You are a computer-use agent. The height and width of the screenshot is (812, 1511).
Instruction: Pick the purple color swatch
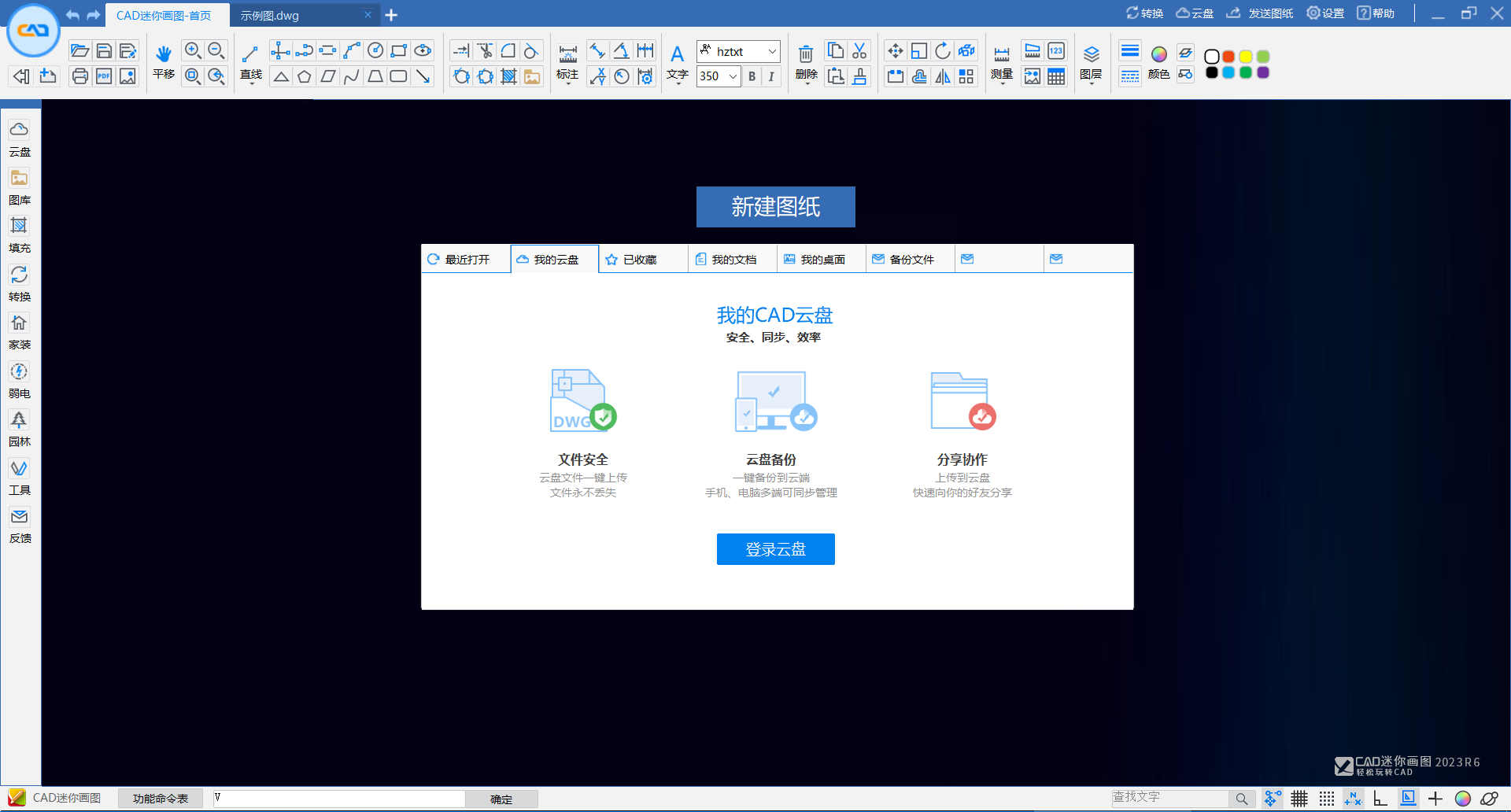1263,72
